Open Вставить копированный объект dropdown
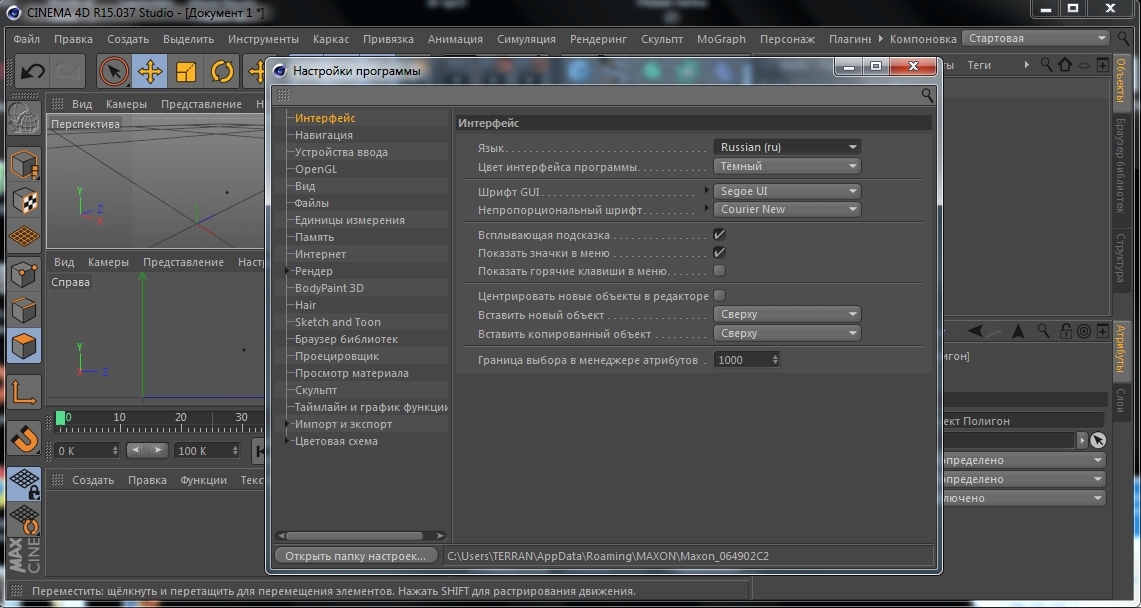1141x608 pixels. (787, 334)
